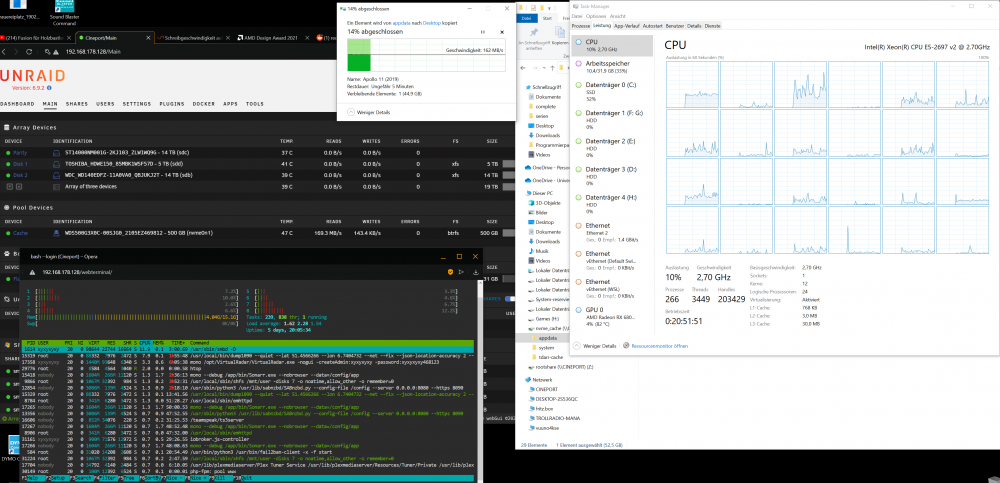
Task: Click Opera shield icon in webterminal window
Action: click(450, 272)
